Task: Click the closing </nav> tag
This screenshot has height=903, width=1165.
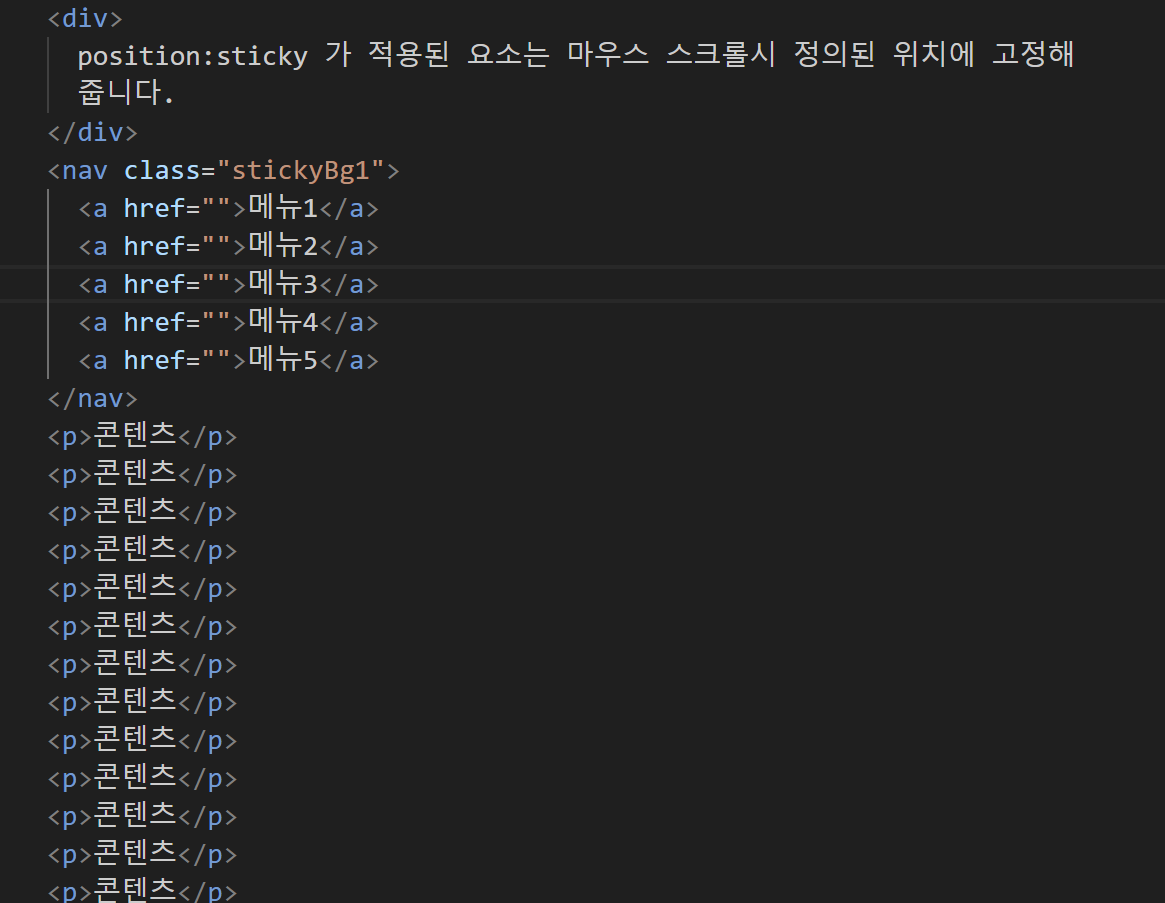Action: click(93, 398)
